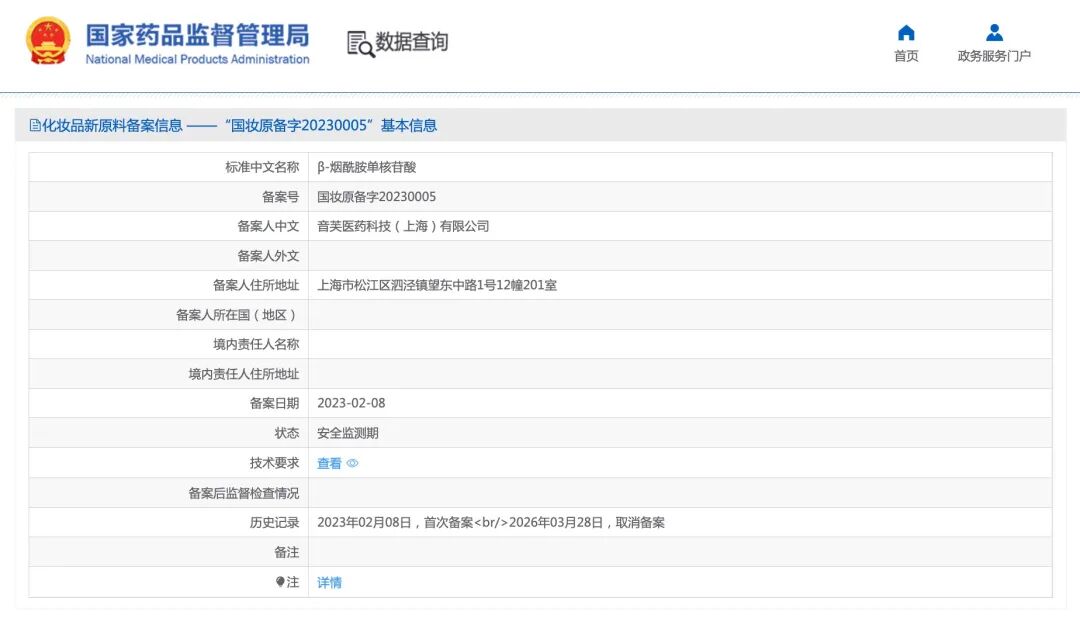The width and height of the screenshot is (1080, 622).
Task: Click the data query magnifier icon
Action: click(360, 44)
